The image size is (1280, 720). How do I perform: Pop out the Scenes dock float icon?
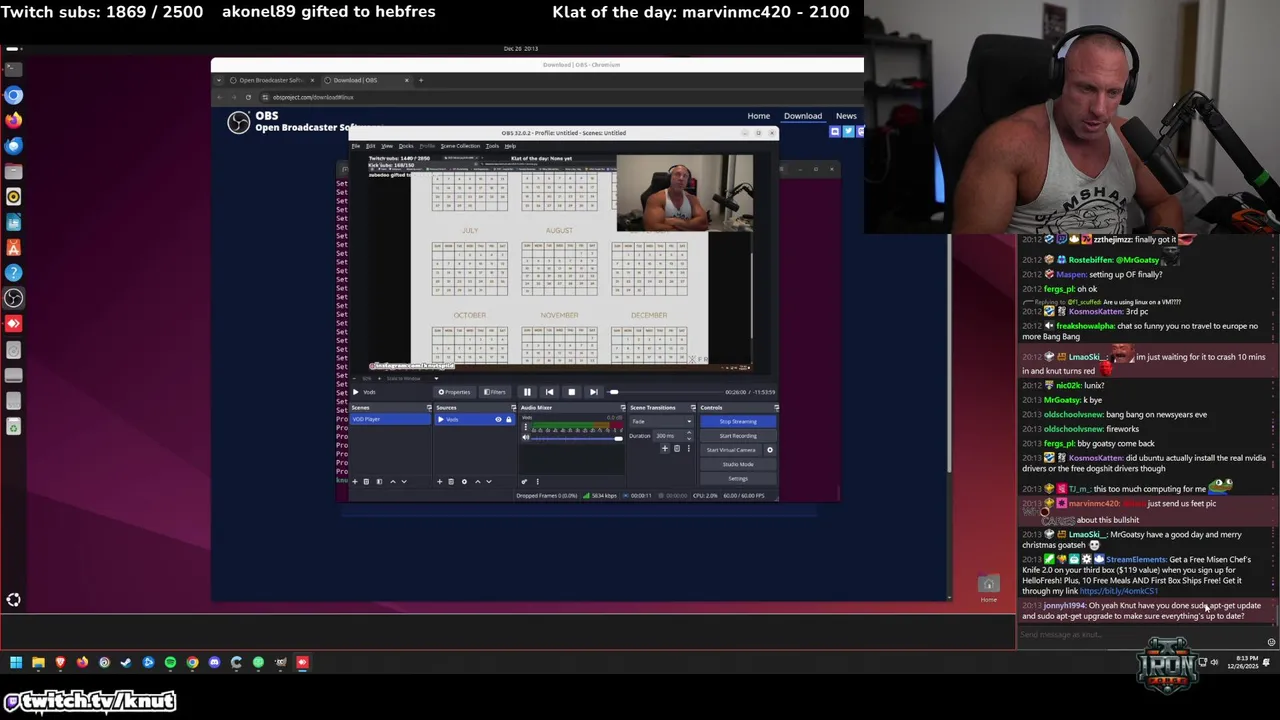coord(429,407)
